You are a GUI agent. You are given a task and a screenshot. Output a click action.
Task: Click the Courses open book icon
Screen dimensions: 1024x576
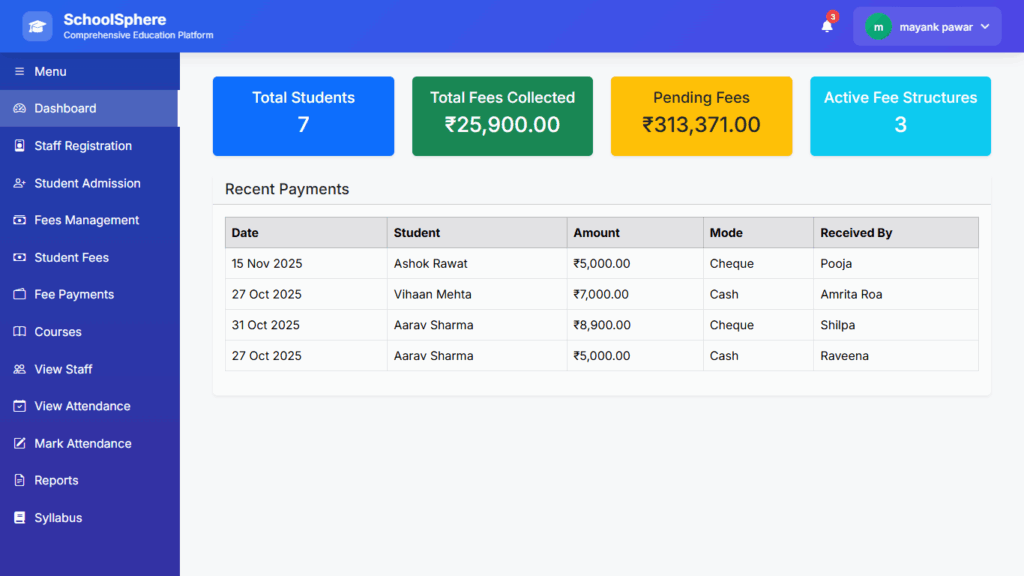[19, 332]
